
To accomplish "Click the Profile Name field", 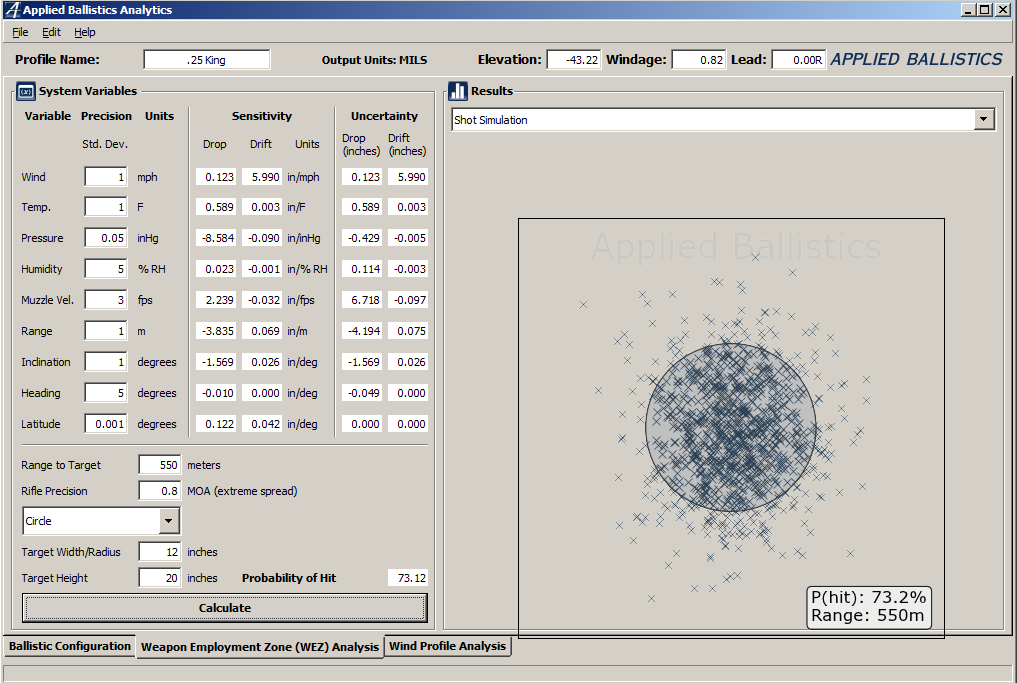I will click(206, 60).
